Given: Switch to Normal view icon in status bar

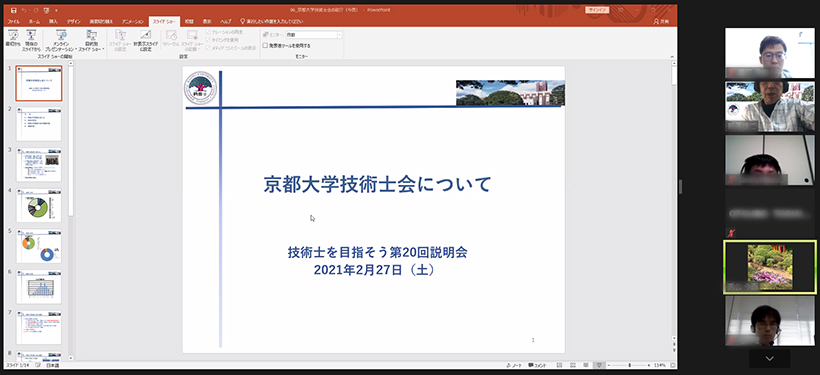Looking at the screenshot, I should pyautogui.click(x=560, y=365).
